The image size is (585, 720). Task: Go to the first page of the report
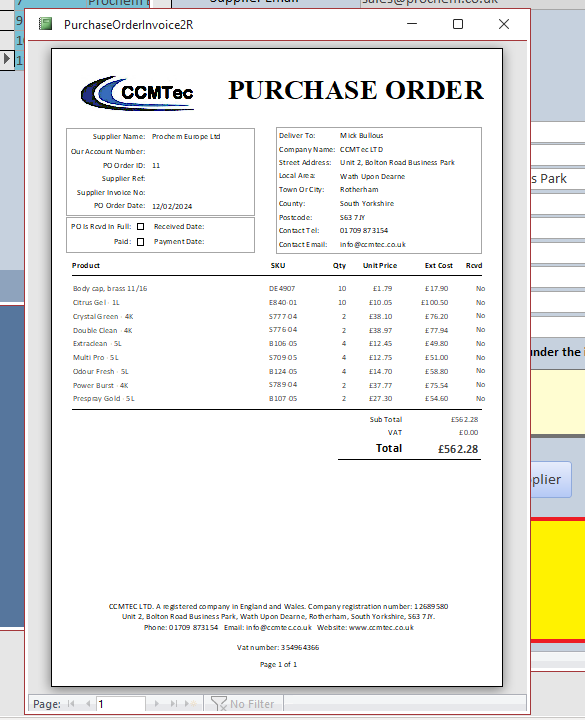tap(71, 703)
